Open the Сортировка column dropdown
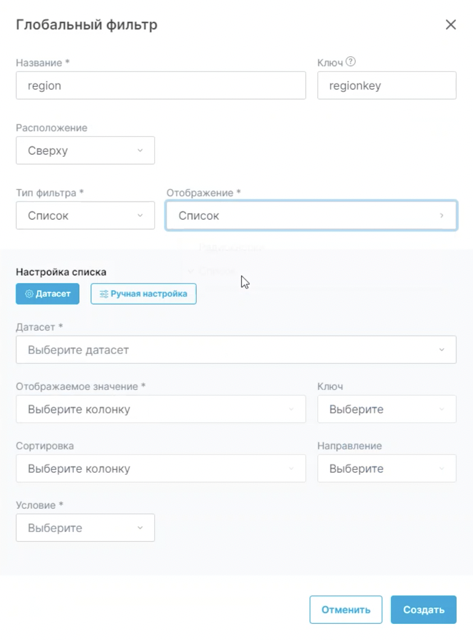The width and height of the screenshot is (473, 640). [161, 469]
